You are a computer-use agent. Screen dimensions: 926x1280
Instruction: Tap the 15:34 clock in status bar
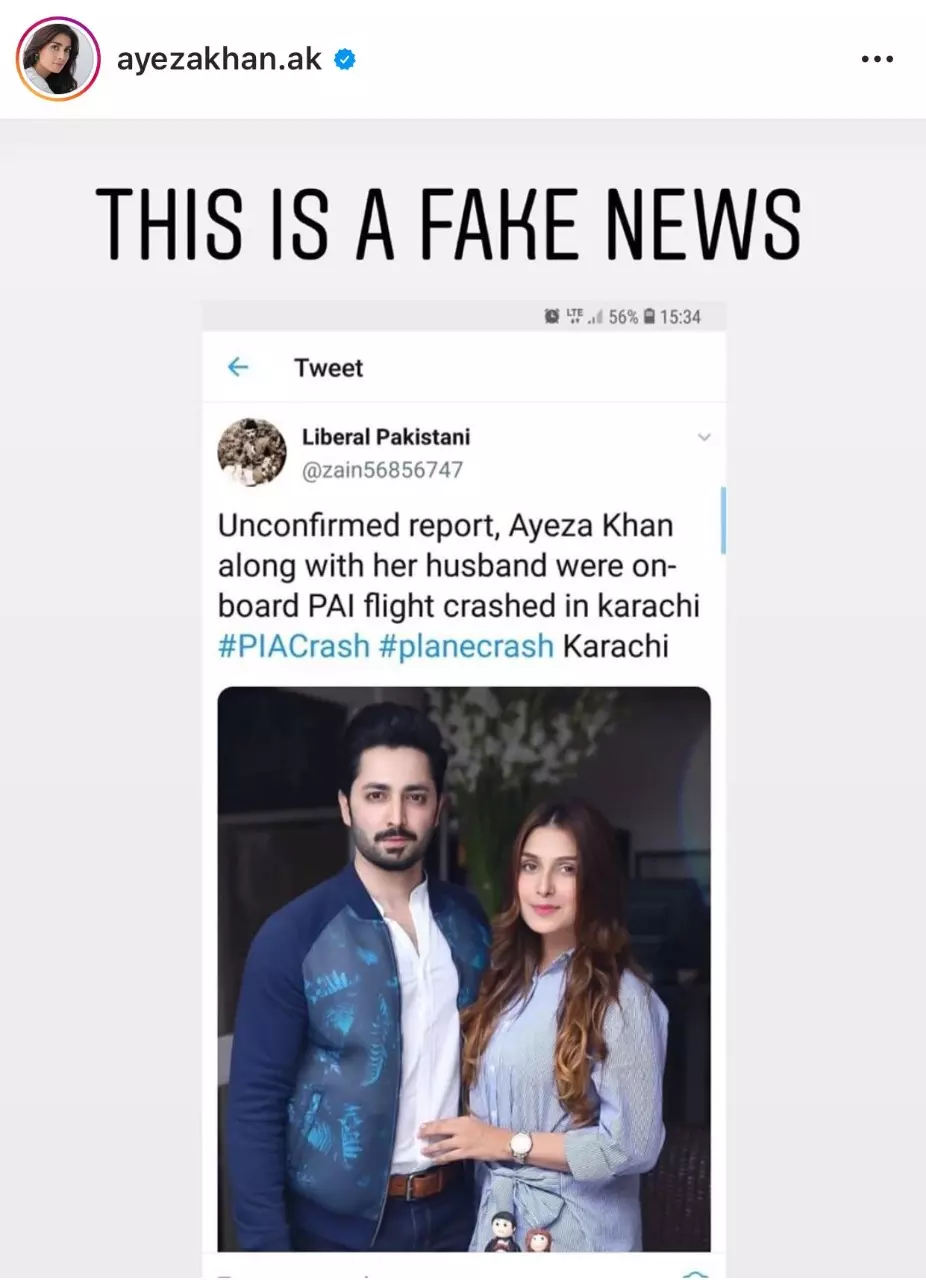pyautogui.click(x=681, y=317)
